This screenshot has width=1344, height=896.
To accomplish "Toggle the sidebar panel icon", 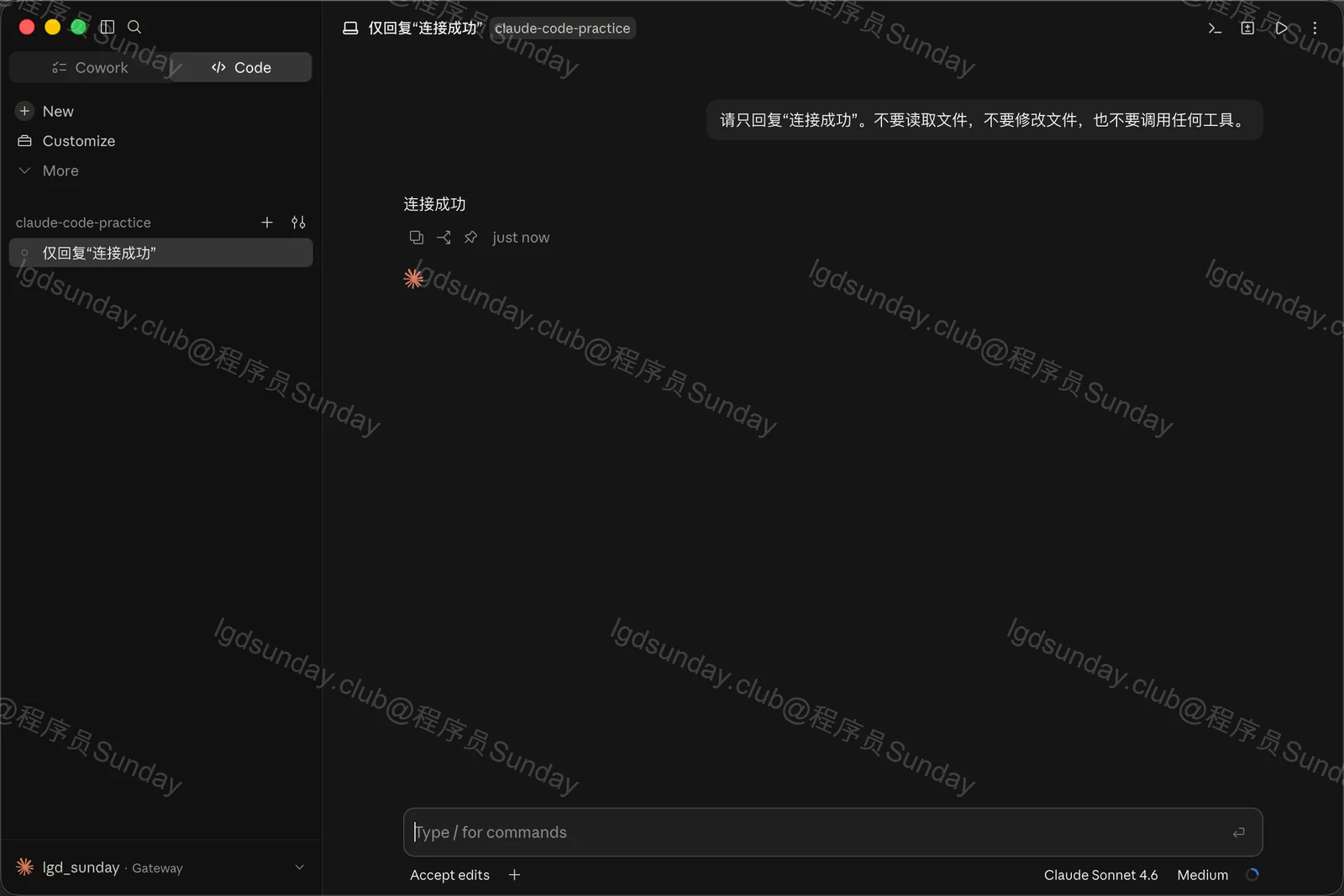I will 108,27.
